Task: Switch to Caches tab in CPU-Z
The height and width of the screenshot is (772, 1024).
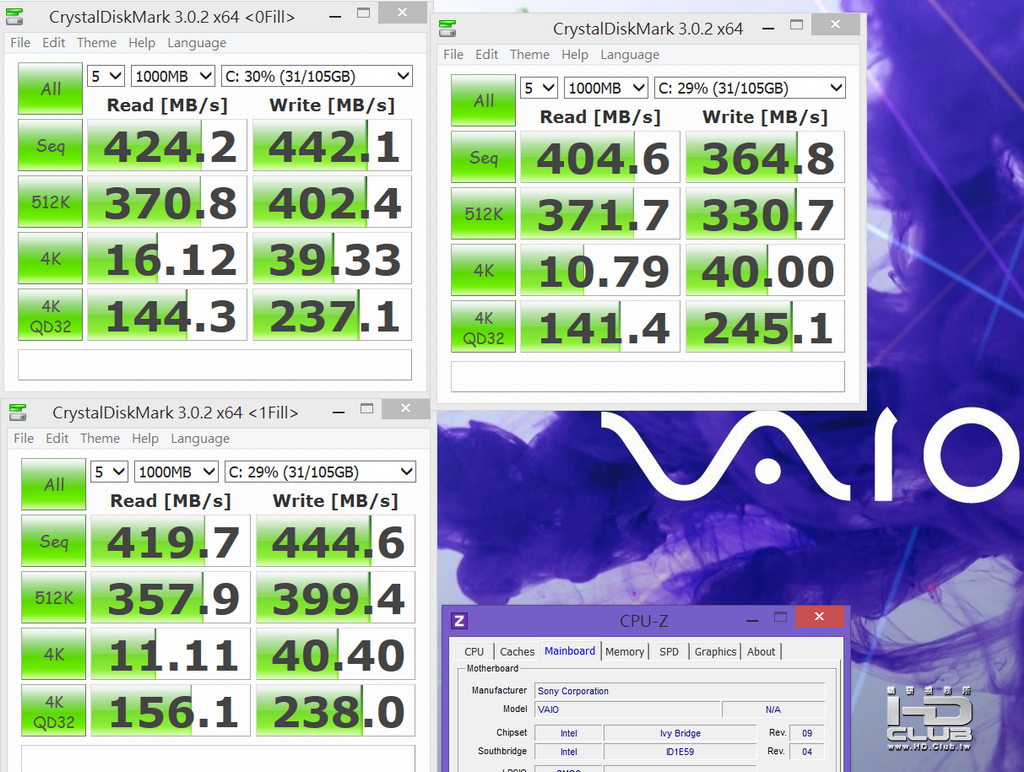Action: 517,651
